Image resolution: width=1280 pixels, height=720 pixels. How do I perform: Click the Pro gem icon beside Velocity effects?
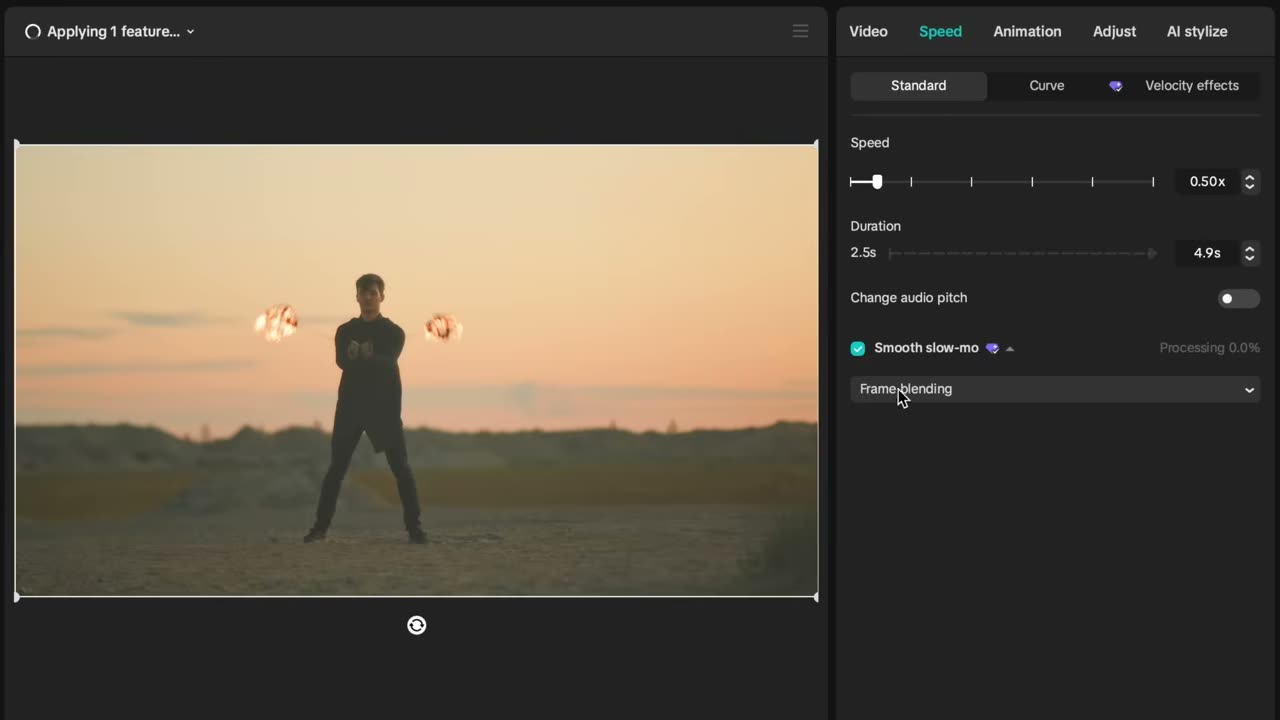tap(1116, 86)
